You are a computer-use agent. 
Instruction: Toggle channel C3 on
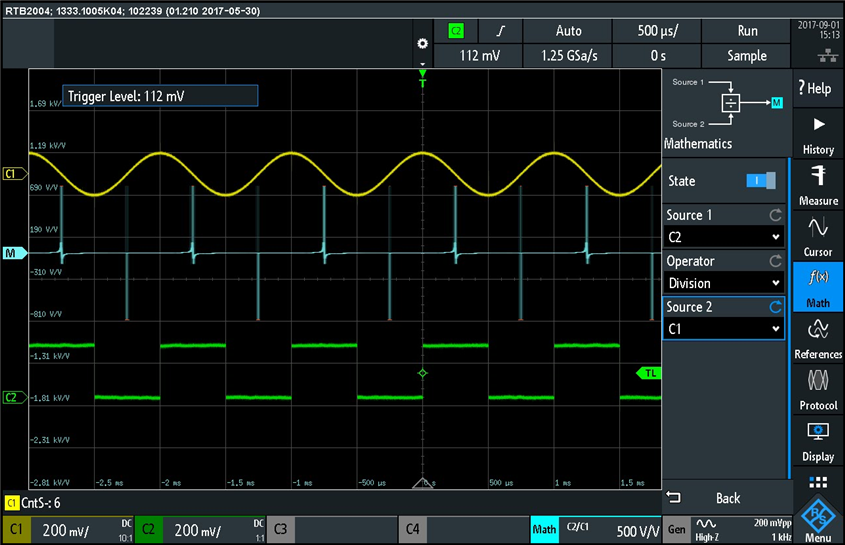[333, 530]
